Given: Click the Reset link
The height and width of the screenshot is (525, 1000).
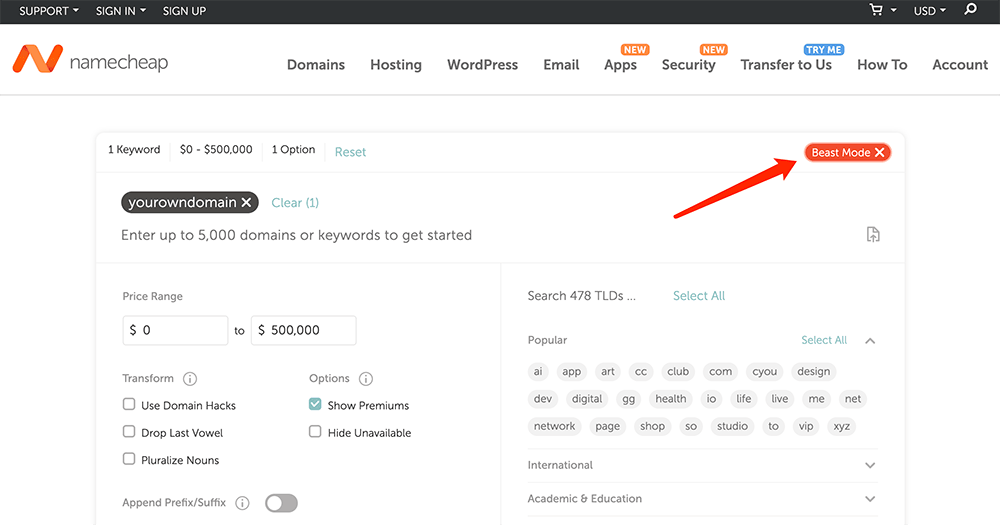Looking at the screenshot, I should click(x=350, y=152).
